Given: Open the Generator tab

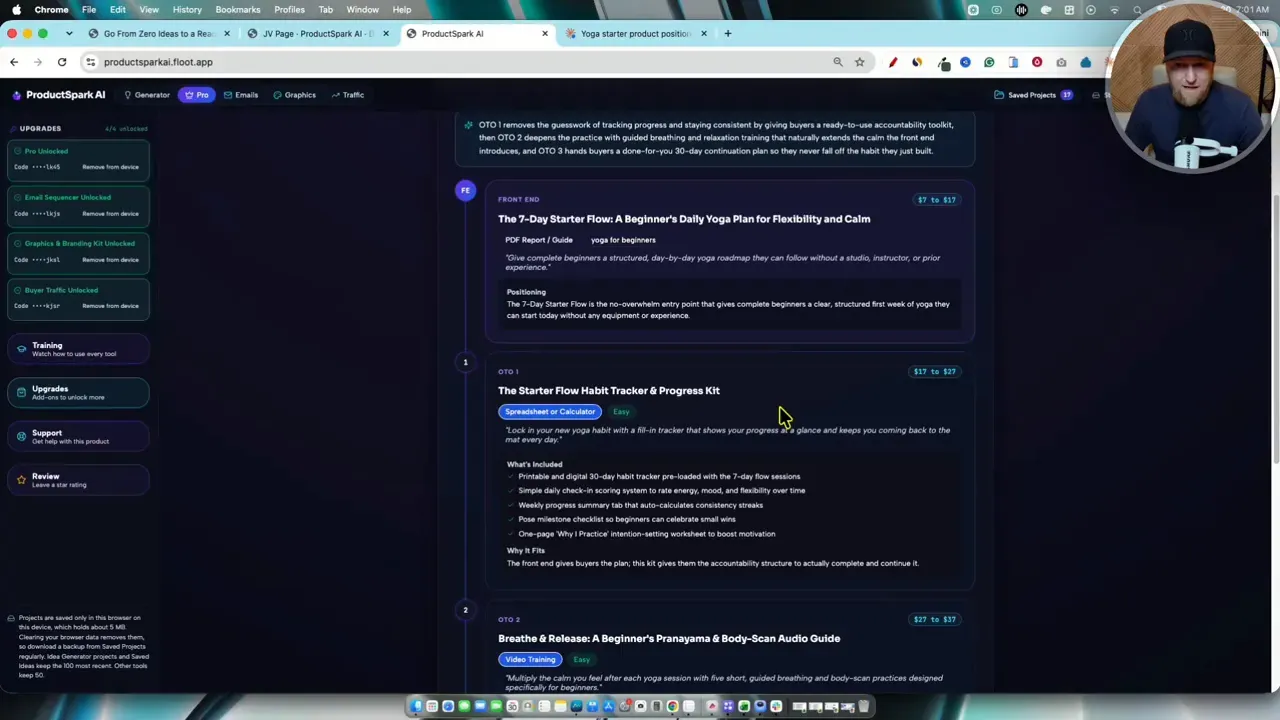Looking at the screenshot, I should pos(147,95).
